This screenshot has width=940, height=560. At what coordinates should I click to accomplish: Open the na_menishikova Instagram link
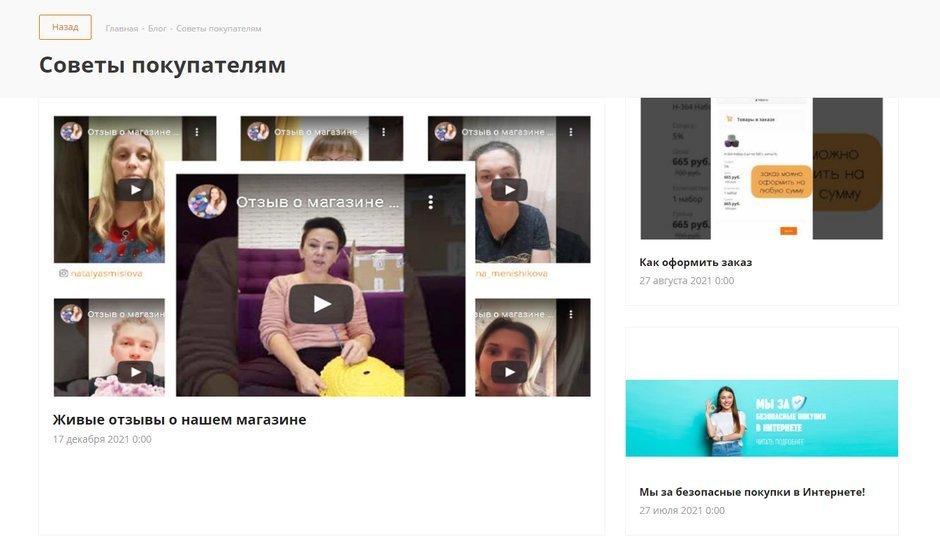pos(512,273)
